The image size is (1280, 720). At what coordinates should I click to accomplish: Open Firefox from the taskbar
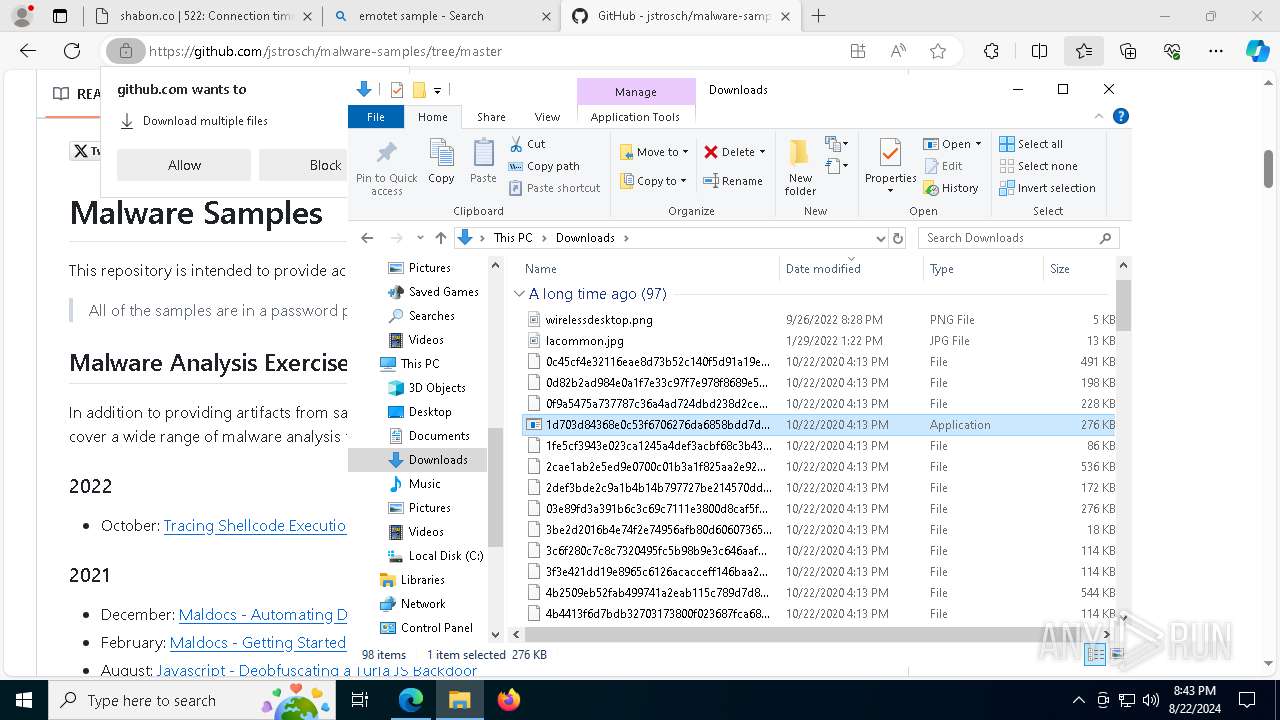click(x=509, y=700)
